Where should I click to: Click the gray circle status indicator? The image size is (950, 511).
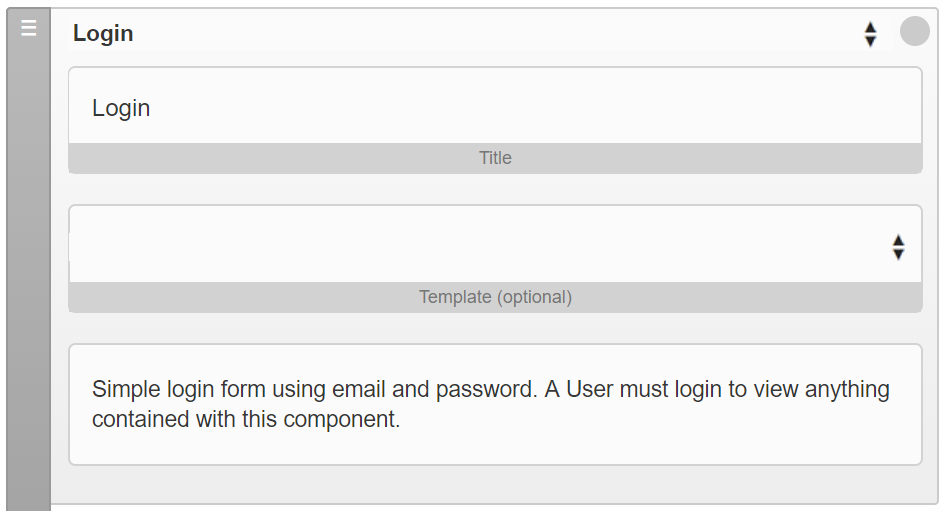914,31
